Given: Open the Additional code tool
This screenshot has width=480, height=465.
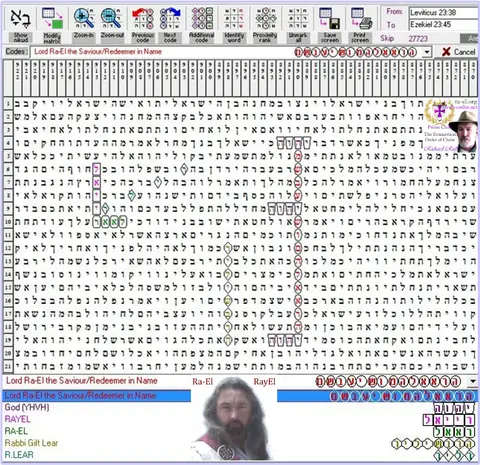Looking at the screenshot, I should (202, 25).
